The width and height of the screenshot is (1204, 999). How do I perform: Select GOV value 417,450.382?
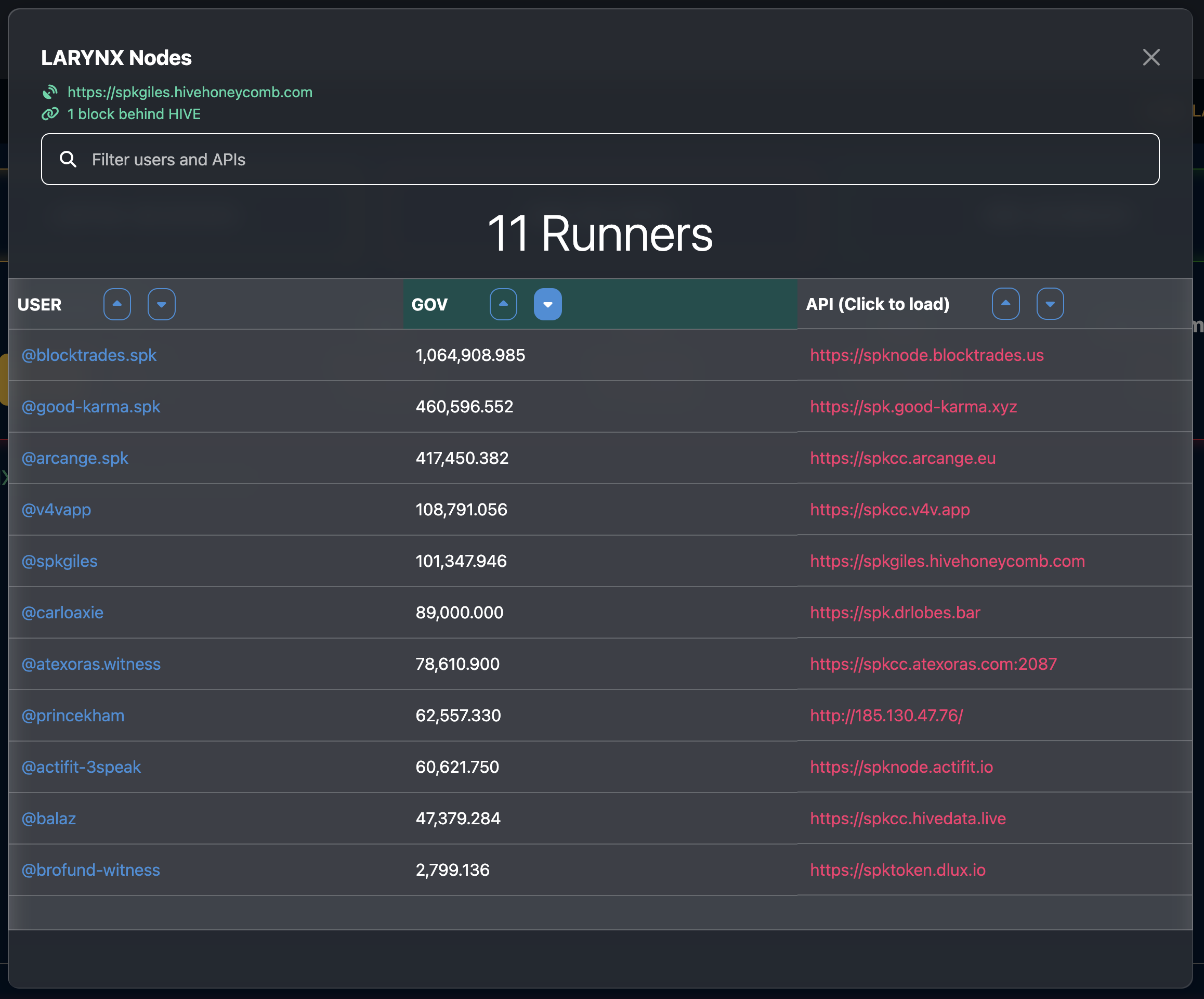click(x=462, y=458)
